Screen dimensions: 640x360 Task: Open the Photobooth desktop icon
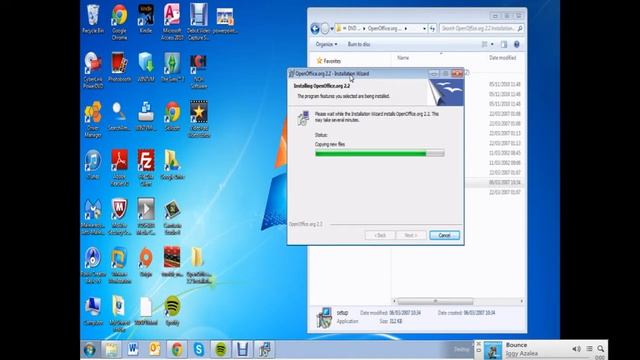click(119, 67)
